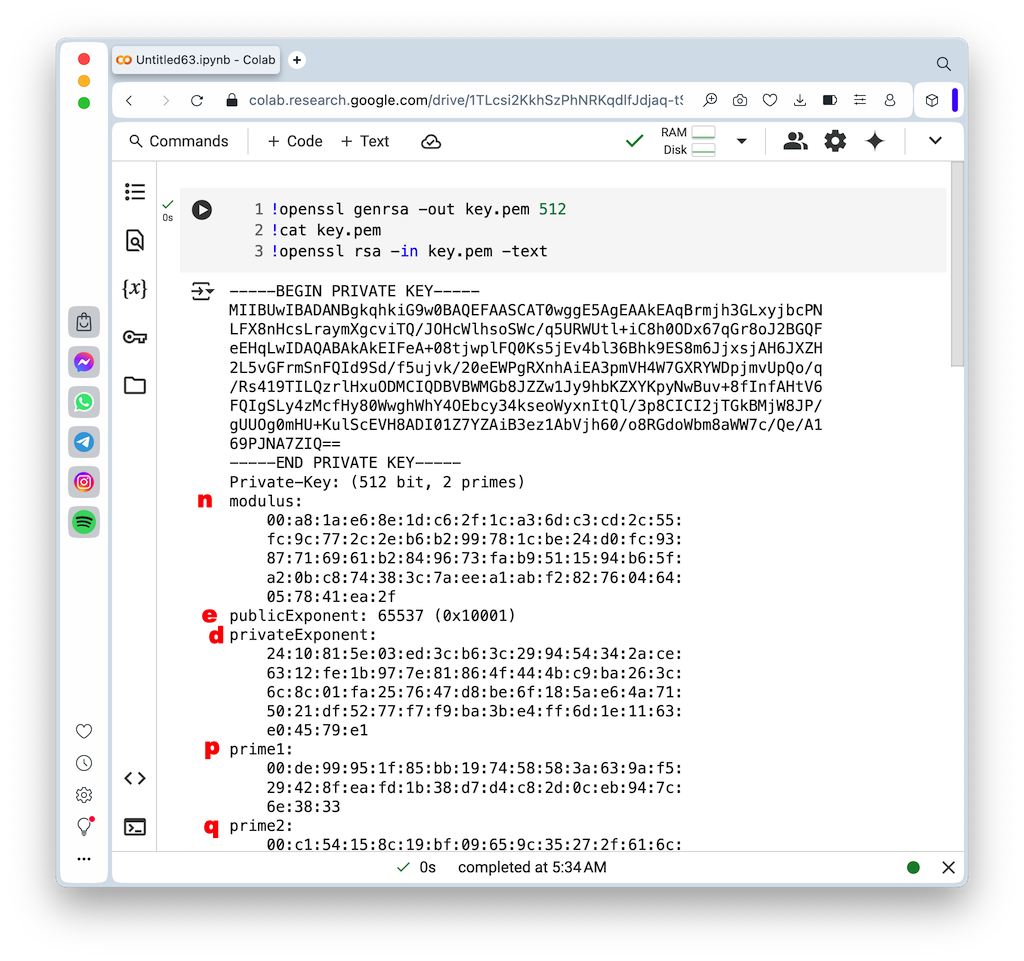The image size is (1024, 961).
Task: Click the RAM Disk usage indicator
Action: point(688,141)
